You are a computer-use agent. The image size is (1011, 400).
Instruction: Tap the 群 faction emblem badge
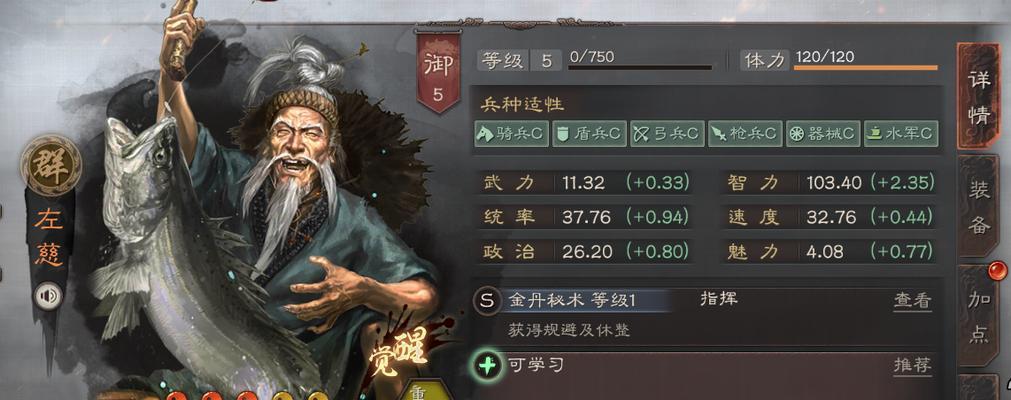pyautogui.click(x=51, y=165)
